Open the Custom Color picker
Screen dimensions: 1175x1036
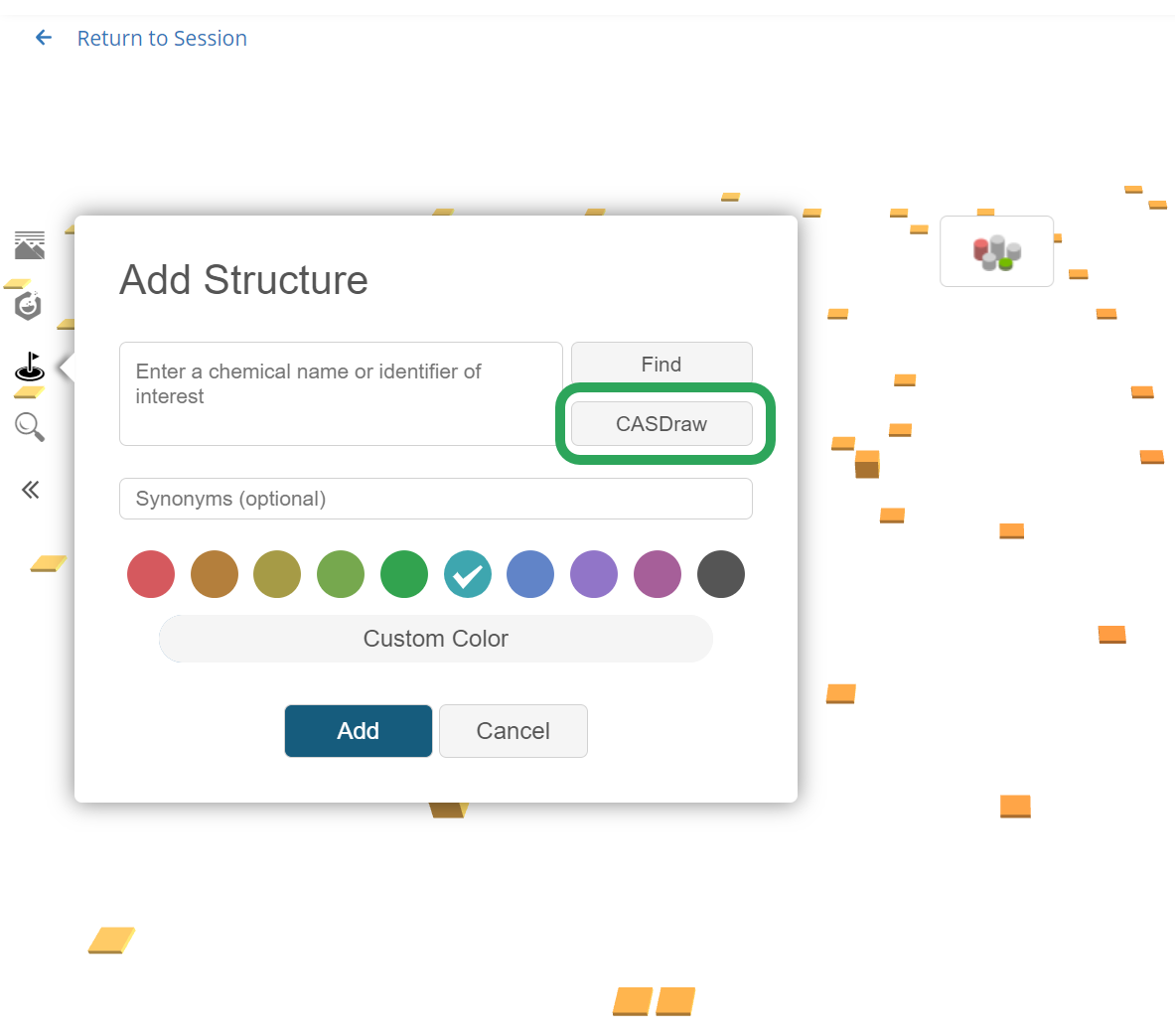pyautogui.click(x=436, y=639)
